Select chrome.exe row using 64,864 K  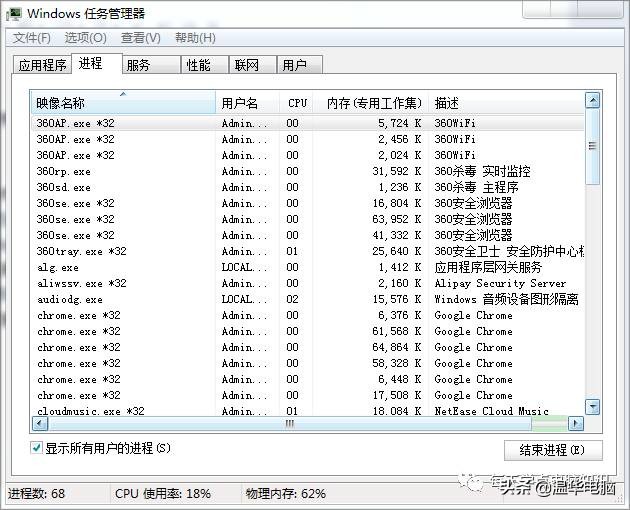[307, 347]
